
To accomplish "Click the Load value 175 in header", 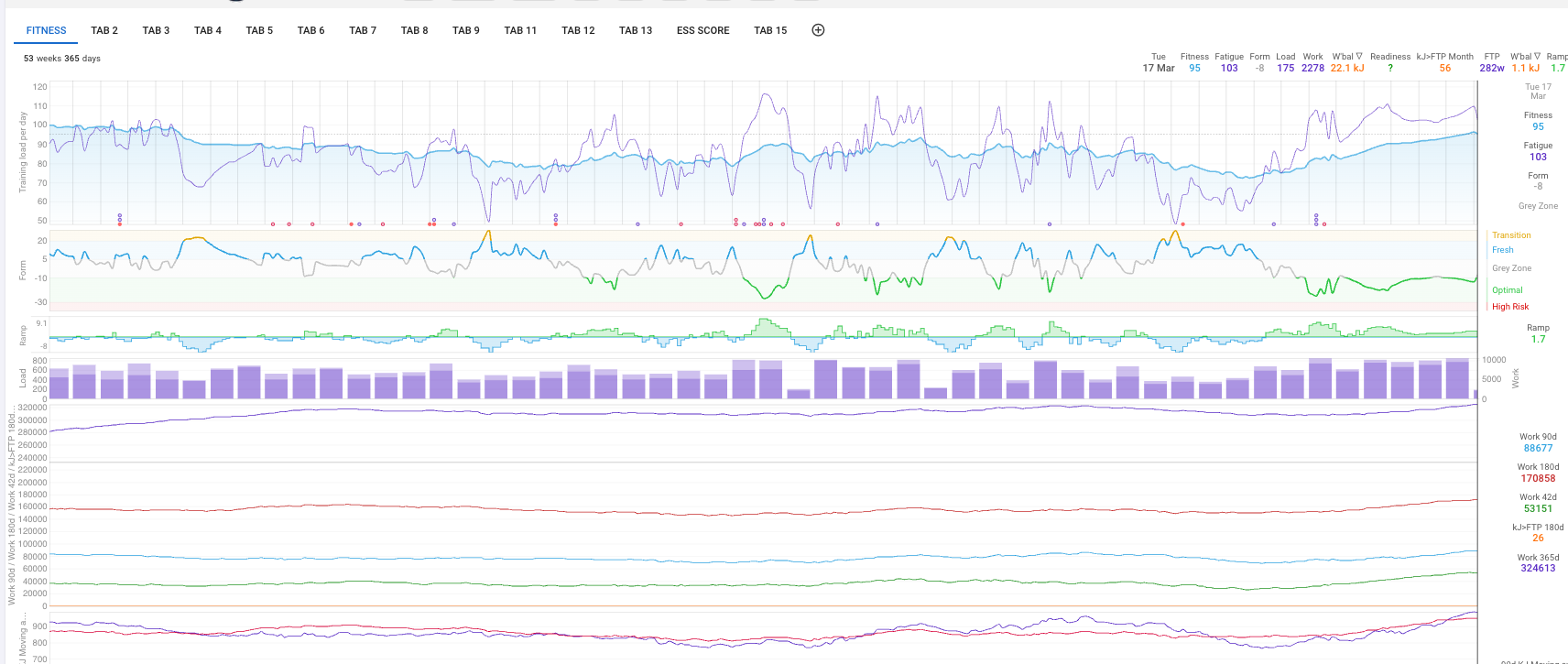I will (x=1285, y=68).
